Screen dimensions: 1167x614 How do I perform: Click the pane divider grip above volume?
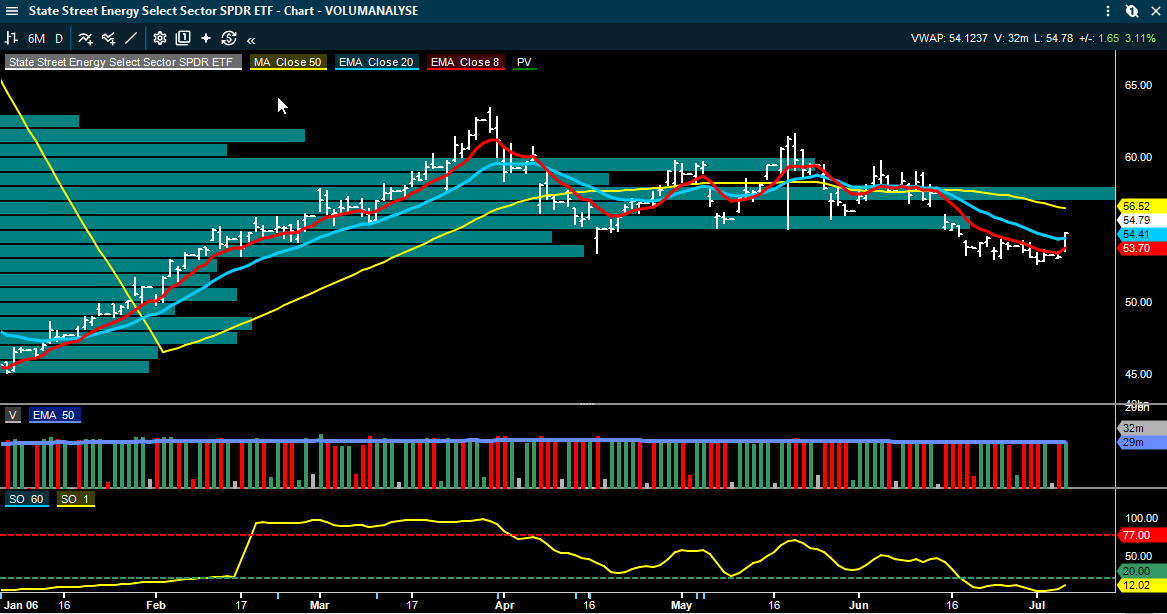point(587,404)
